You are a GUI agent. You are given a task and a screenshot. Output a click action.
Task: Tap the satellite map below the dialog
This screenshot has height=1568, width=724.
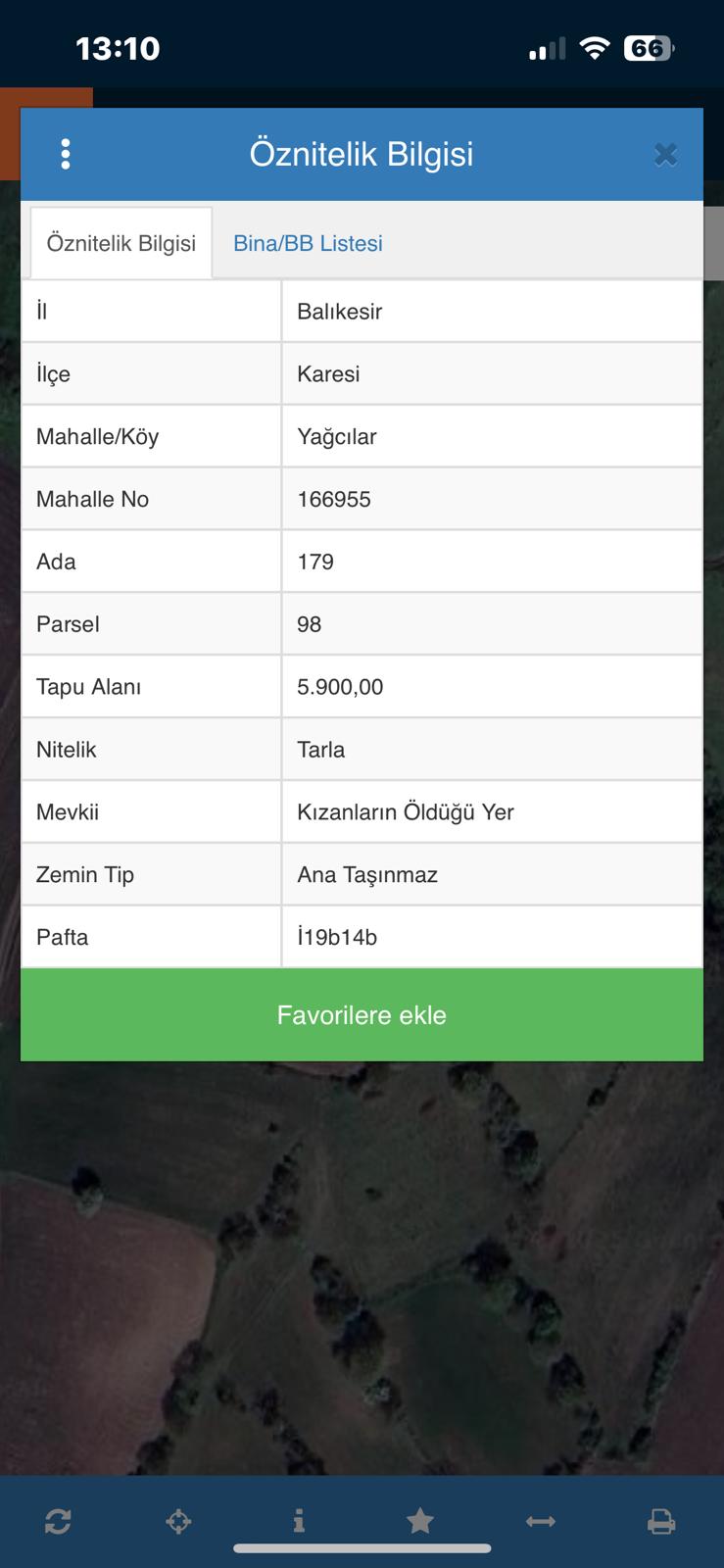tap(362, 1274)
